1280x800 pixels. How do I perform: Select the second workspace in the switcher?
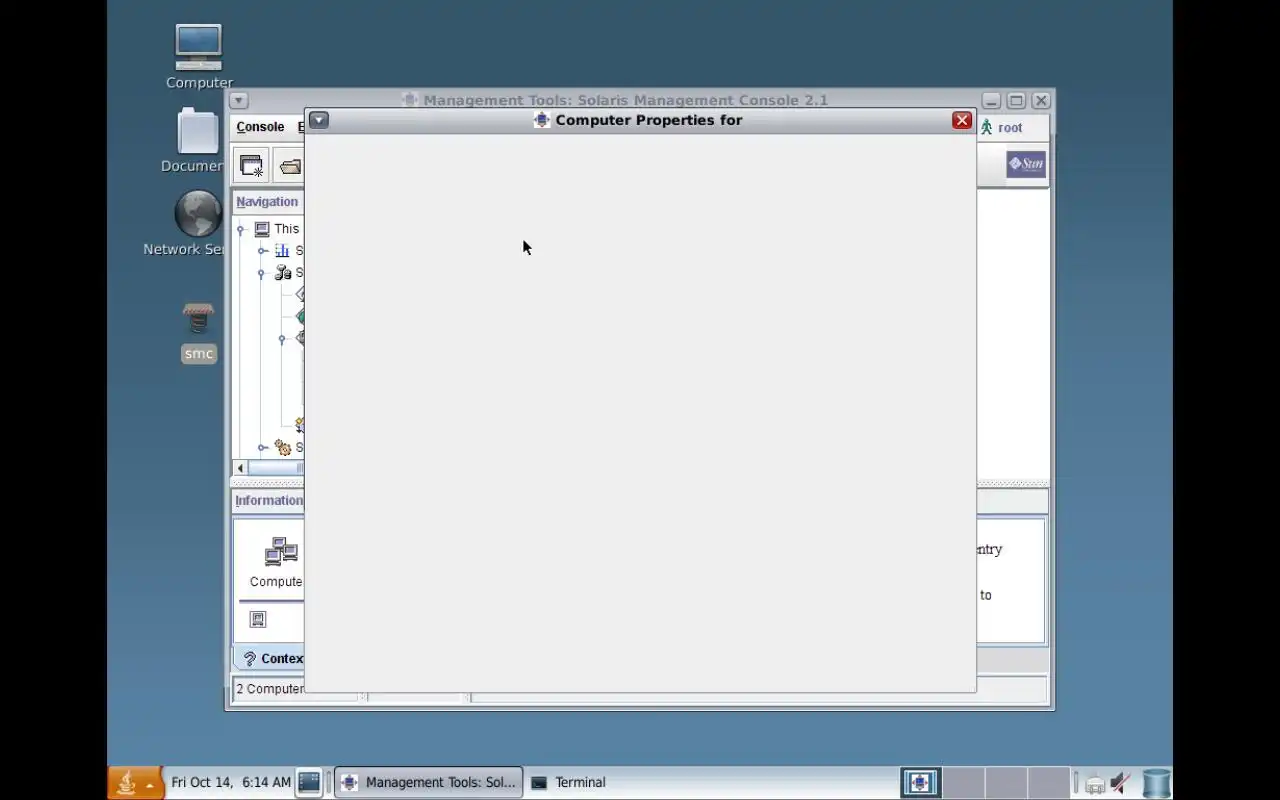coord(964,783)
